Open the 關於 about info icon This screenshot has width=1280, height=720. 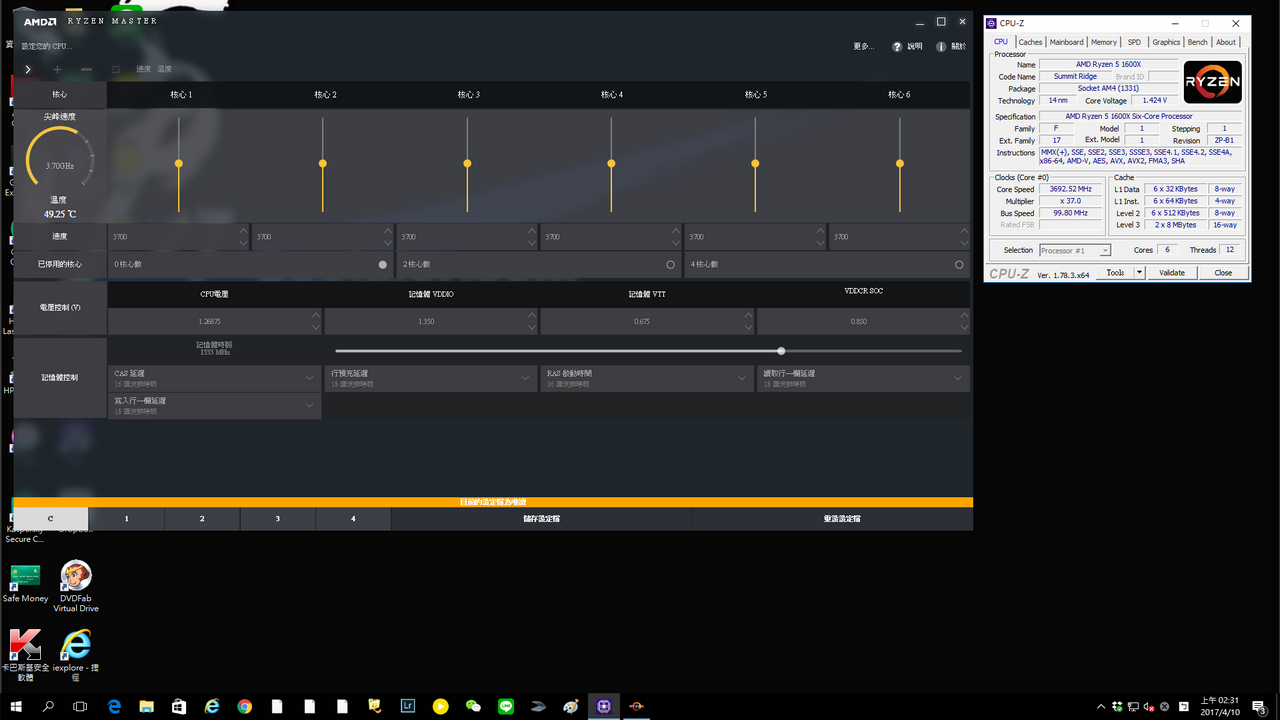[x=941, y=47]
